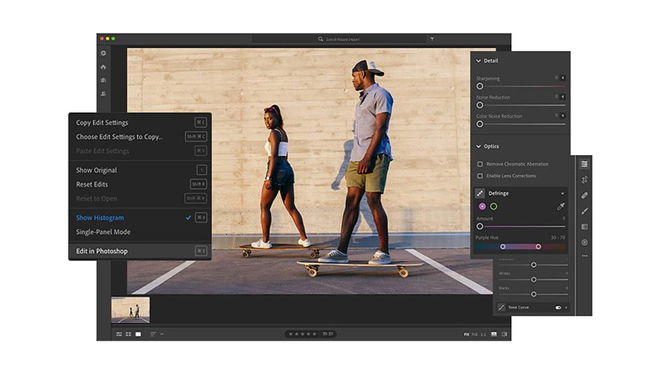Select the Crop and Rotate tool icon
Image resolution: width=660 pixels, height=371 pixels.
[x=584, y=180]
